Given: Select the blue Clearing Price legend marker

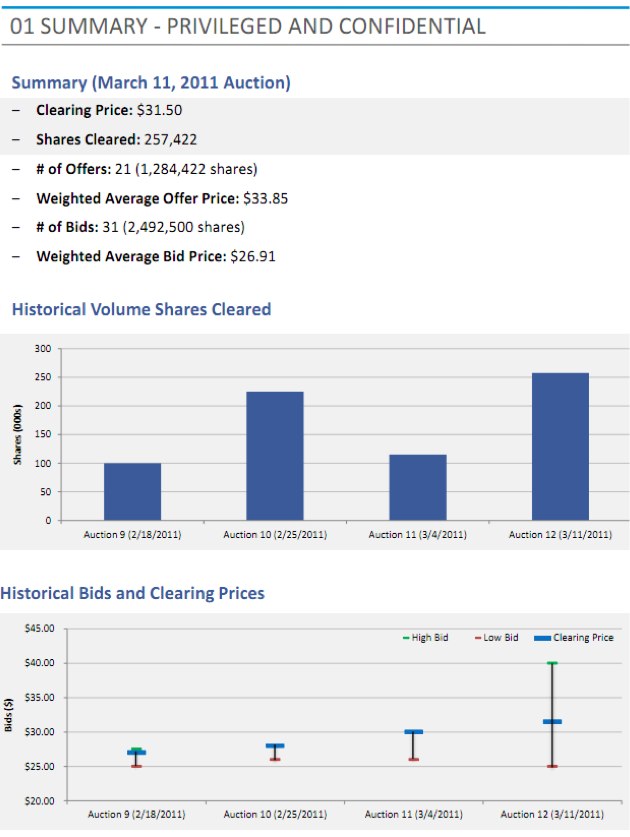Looking at the screenshot, I should pos(543,638).
